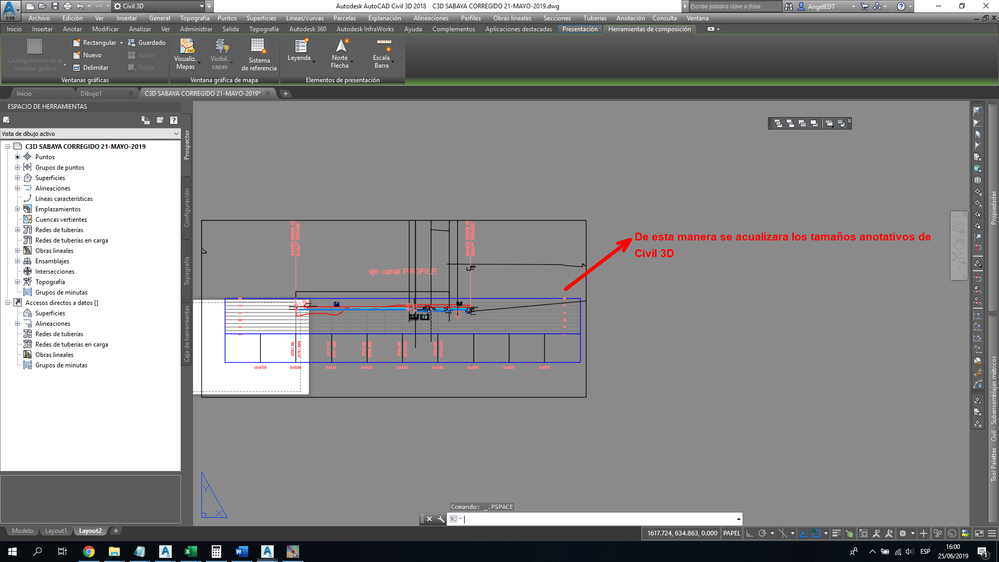Click the Visualiz. Mapas icon
The height and width of the screenshot is (562, 999).
point(186,46)
